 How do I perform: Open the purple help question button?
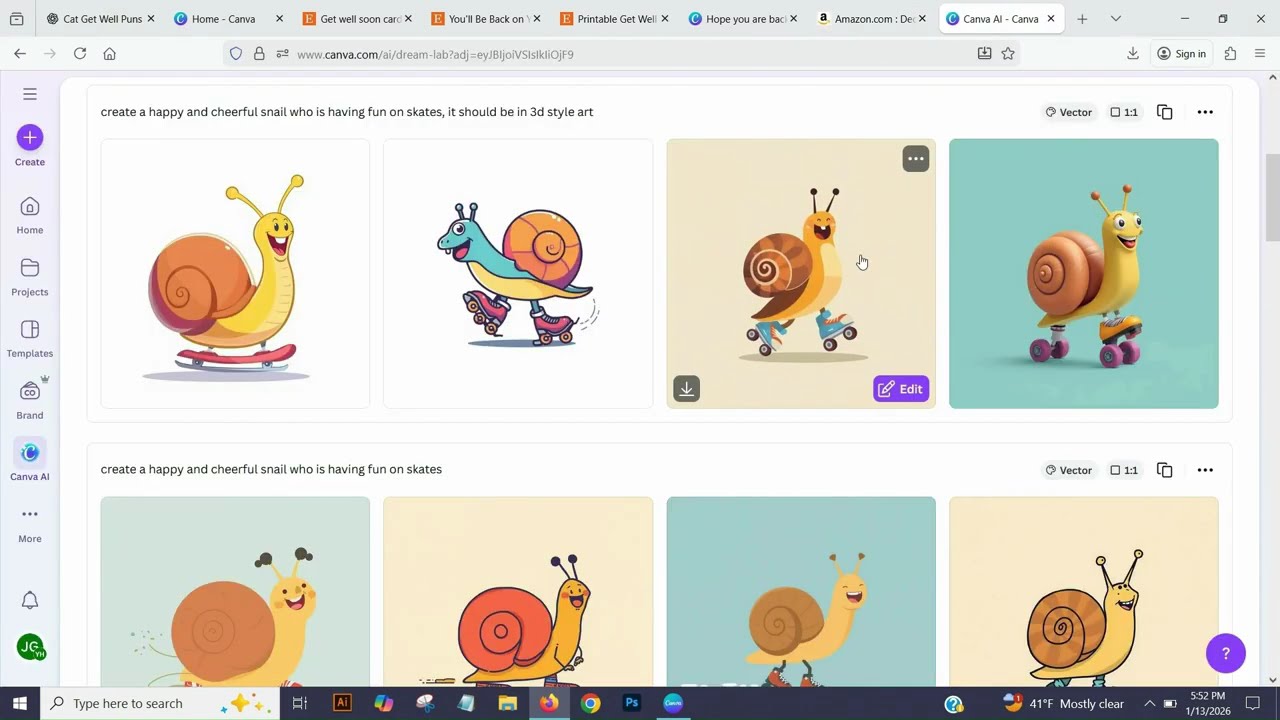(1226, 654)
